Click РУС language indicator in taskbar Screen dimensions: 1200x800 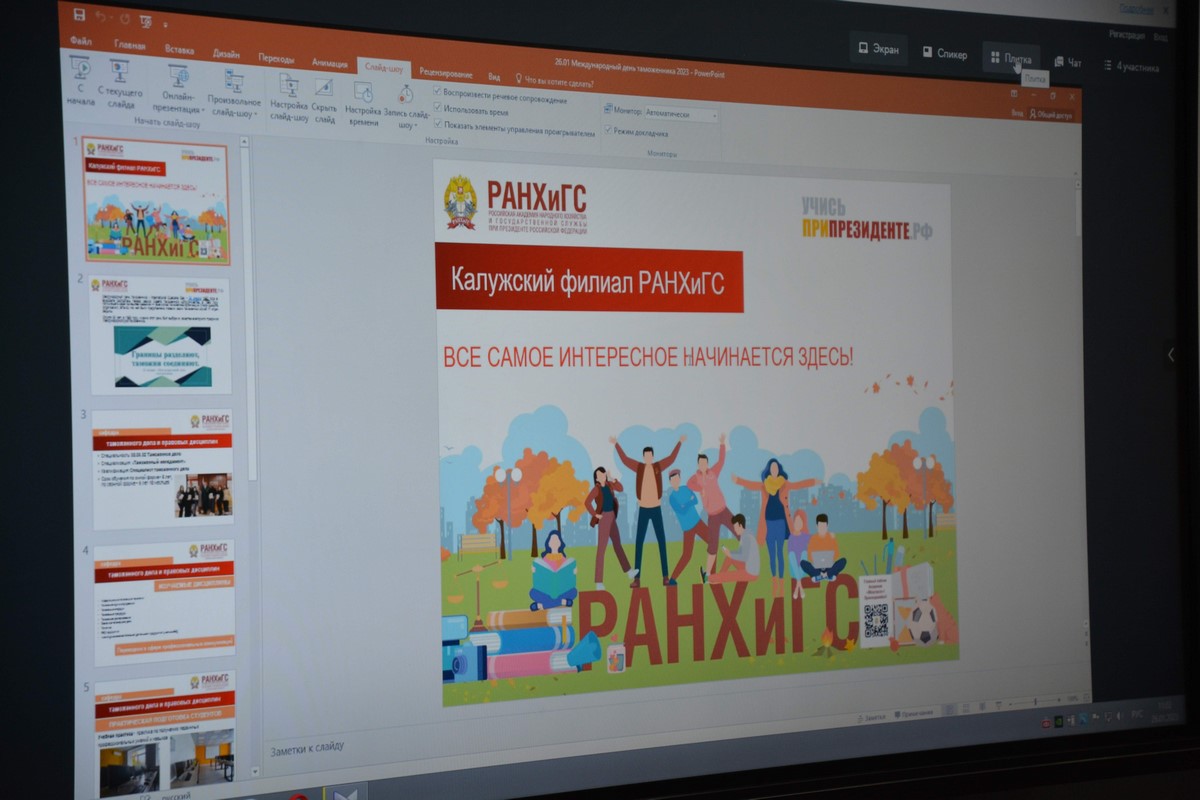pyautogui.click(x=1137, y=715)
